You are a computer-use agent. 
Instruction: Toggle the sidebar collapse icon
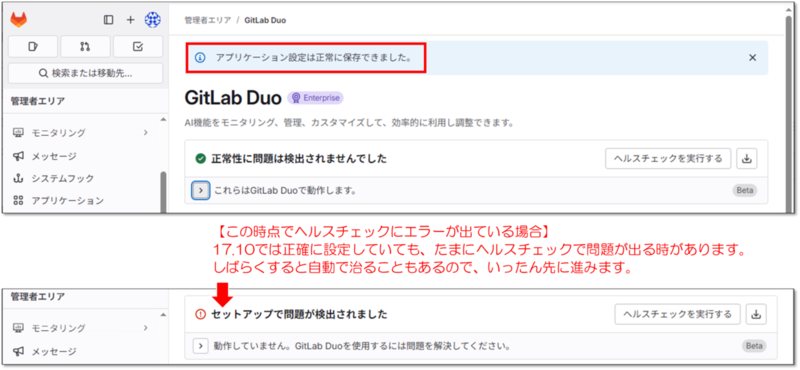(108, 20)
